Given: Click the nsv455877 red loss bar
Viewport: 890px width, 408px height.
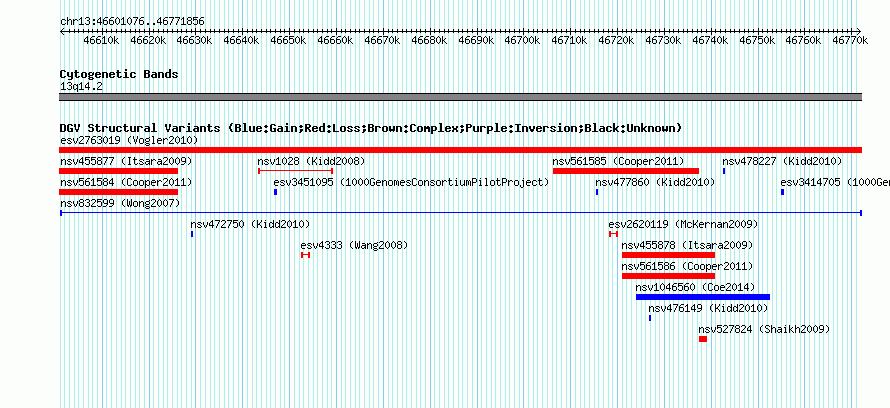Looking at the screenshot, I should 119,171.
